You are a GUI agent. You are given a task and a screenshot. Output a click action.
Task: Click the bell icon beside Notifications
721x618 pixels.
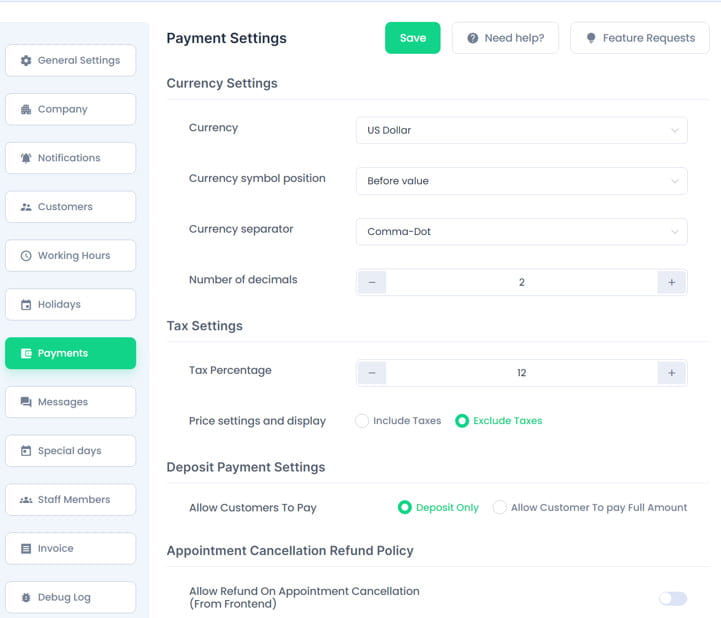[x=26, y=158]
